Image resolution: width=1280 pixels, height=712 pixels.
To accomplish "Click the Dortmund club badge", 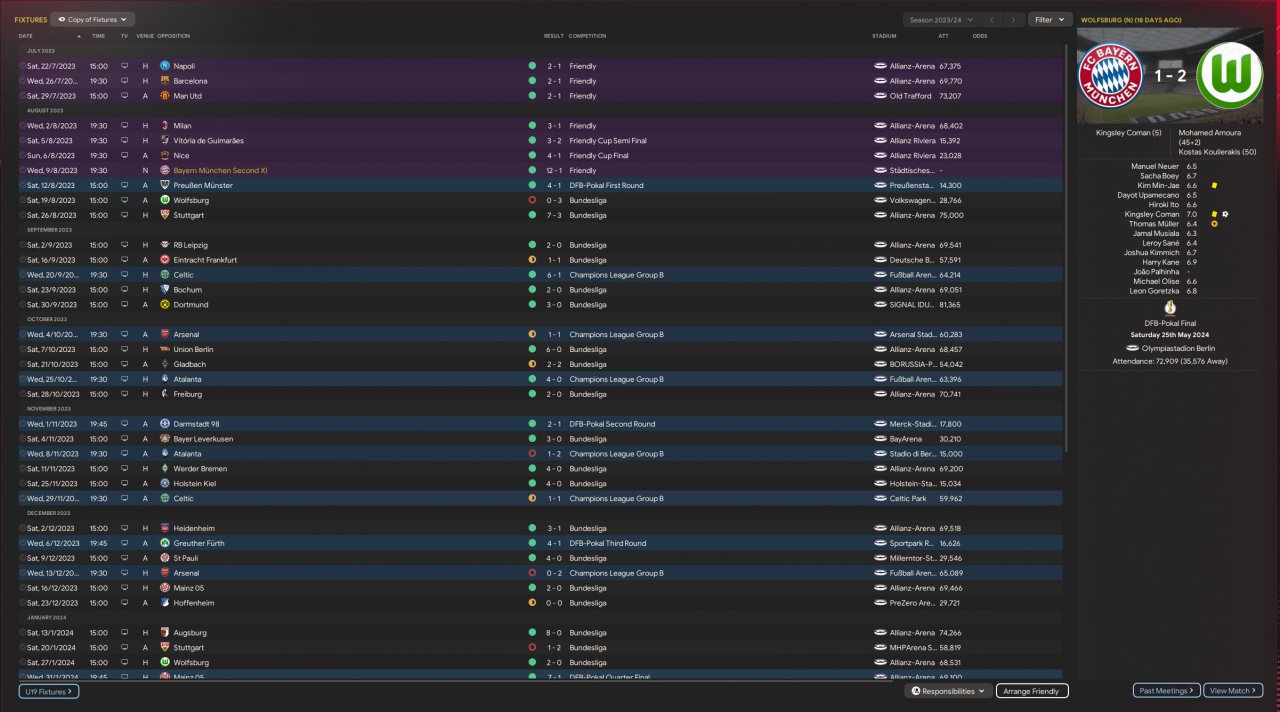I will coord(164,305).
